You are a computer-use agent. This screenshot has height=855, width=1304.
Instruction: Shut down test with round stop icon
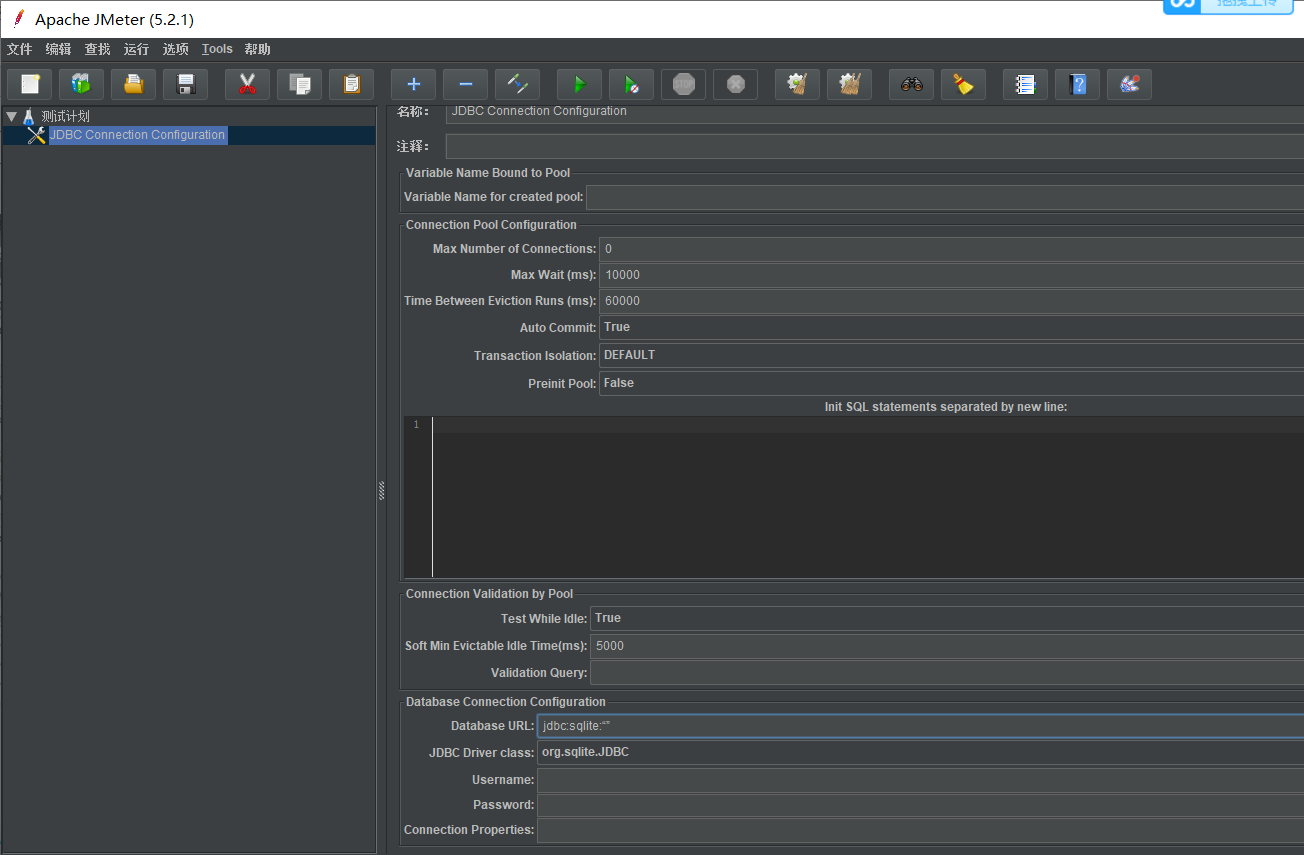coord(735,85)
